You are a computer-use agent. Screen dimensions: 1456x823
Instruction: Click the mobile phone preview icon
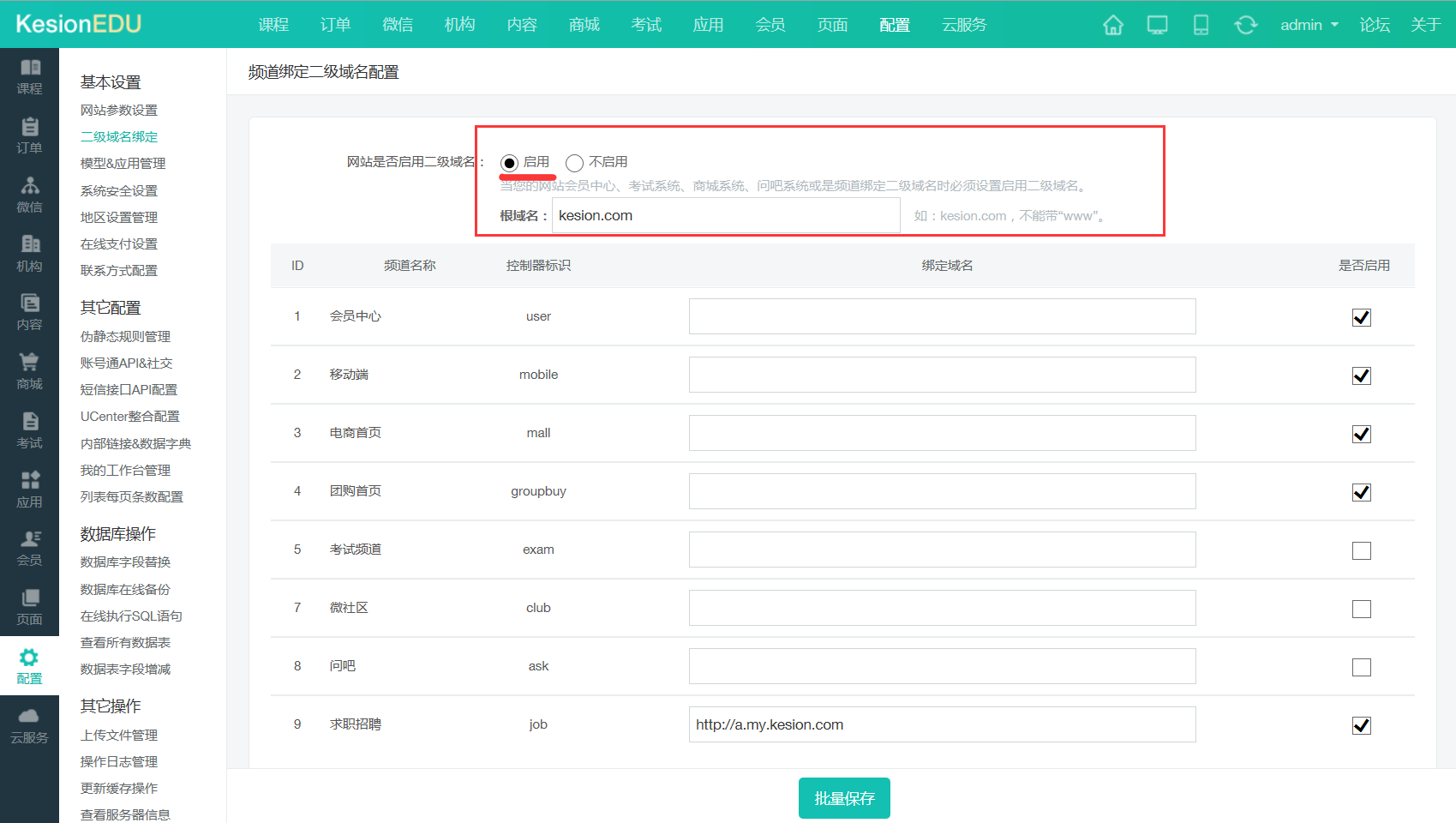(x=1201, y=25)
